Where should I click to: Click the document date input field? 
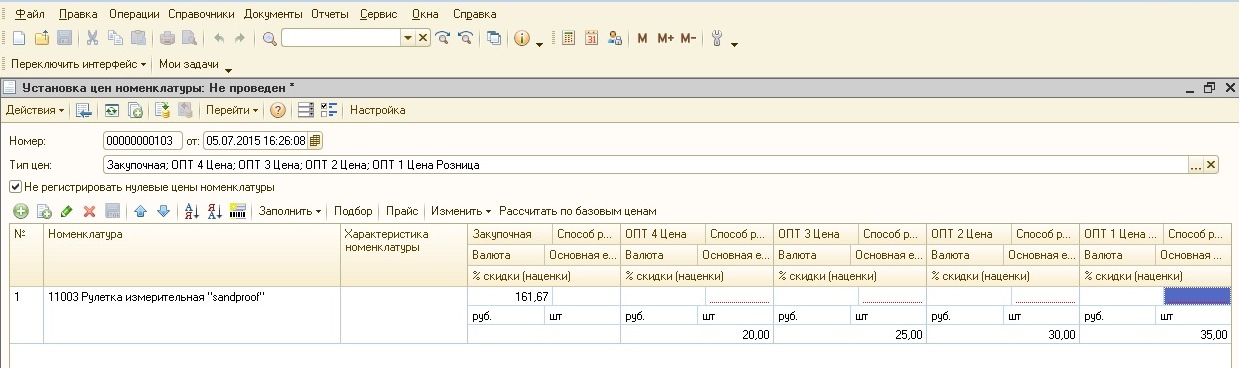click(x=256, y=140)
